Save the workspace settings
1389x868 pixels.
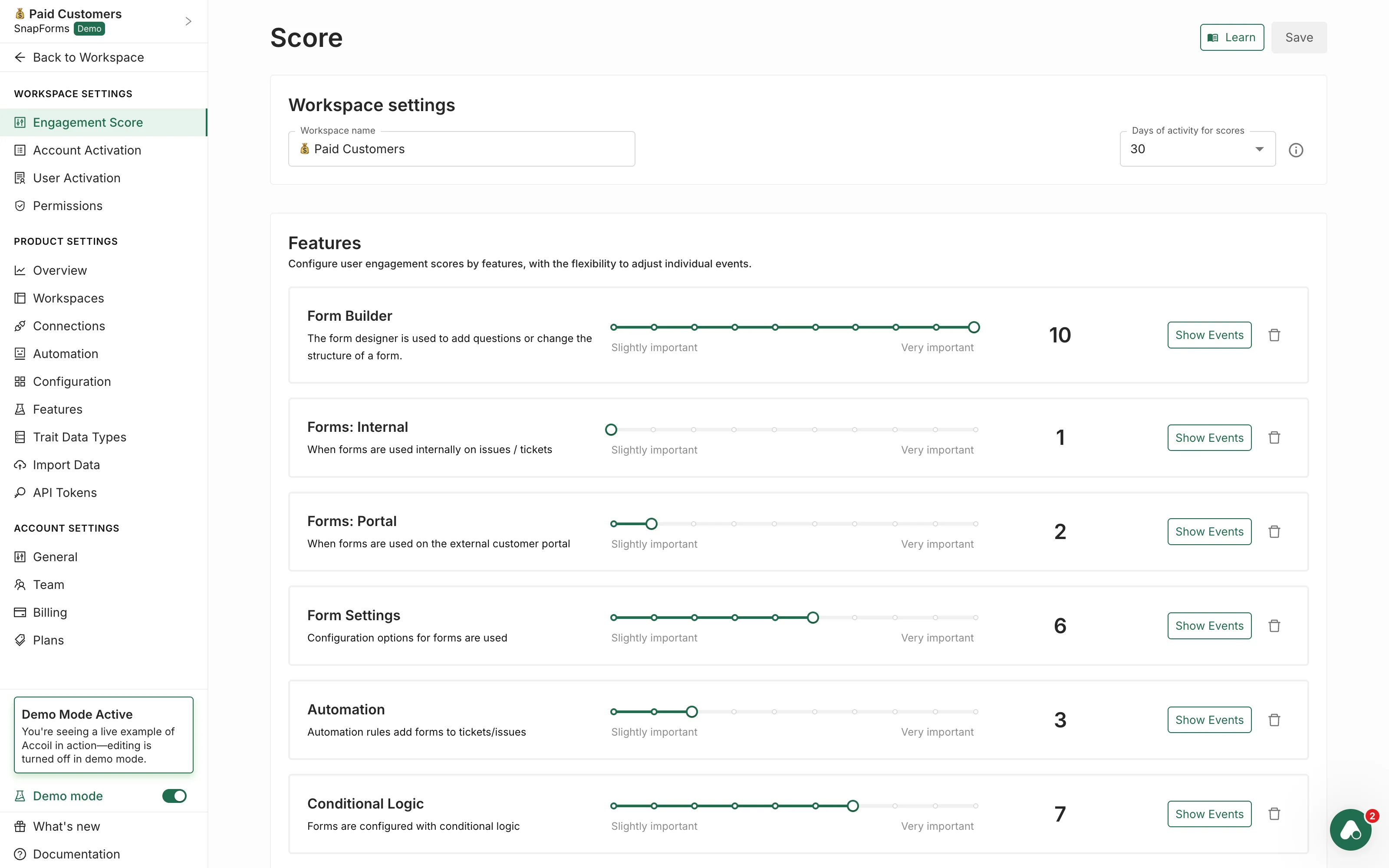[x=1298, y=37]
